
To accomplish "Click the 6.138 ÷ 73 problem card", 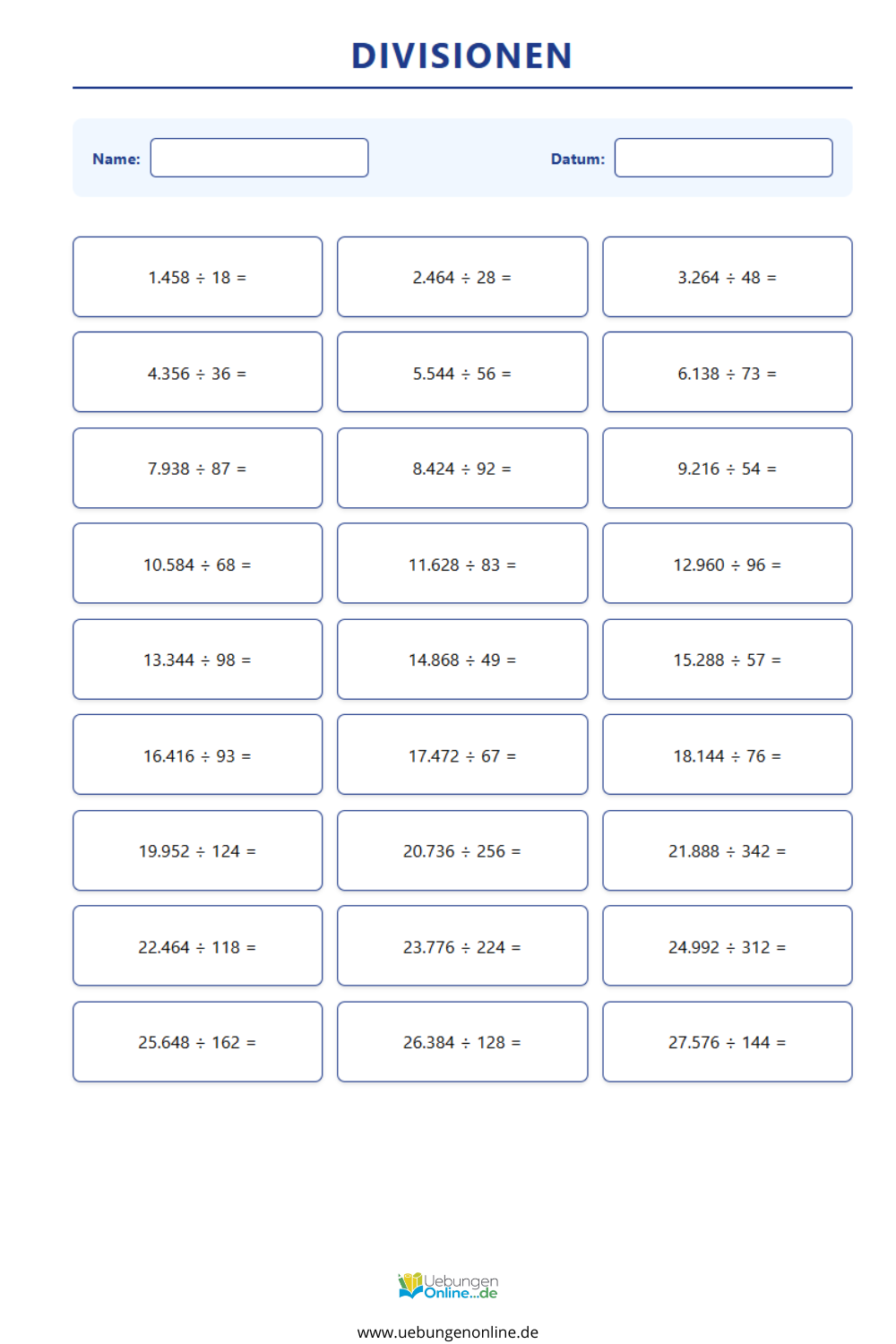I will coord(728,372).
